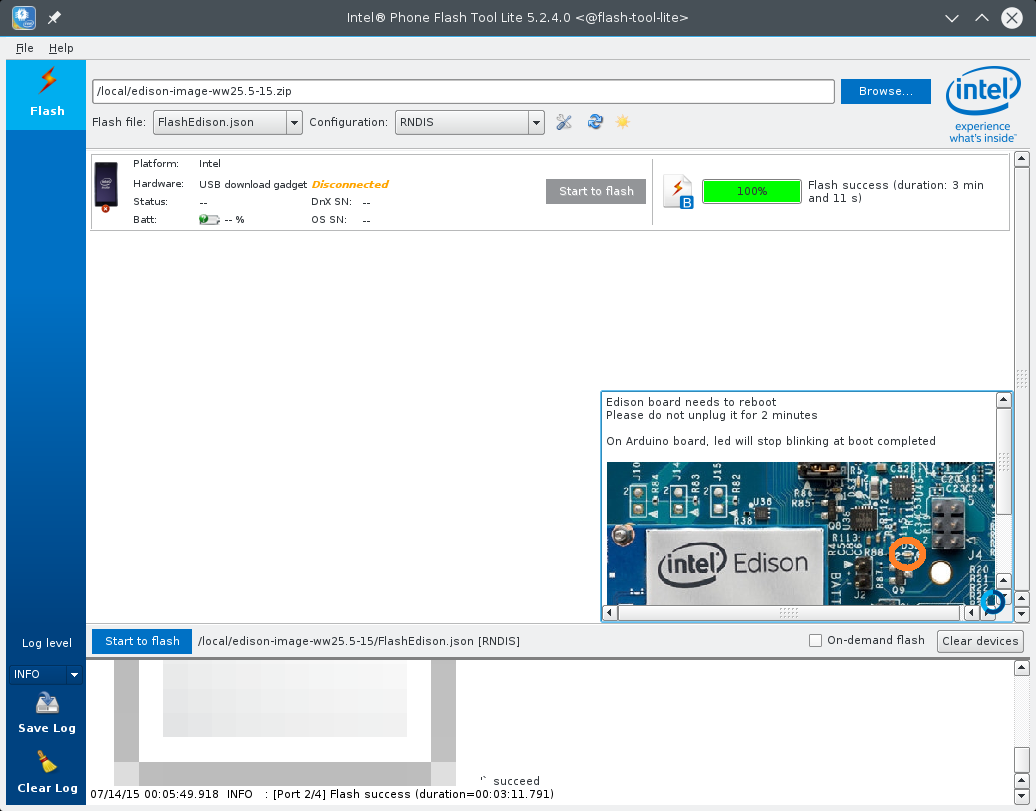Select the disconnected phone device icon

[x=106, y=187]
